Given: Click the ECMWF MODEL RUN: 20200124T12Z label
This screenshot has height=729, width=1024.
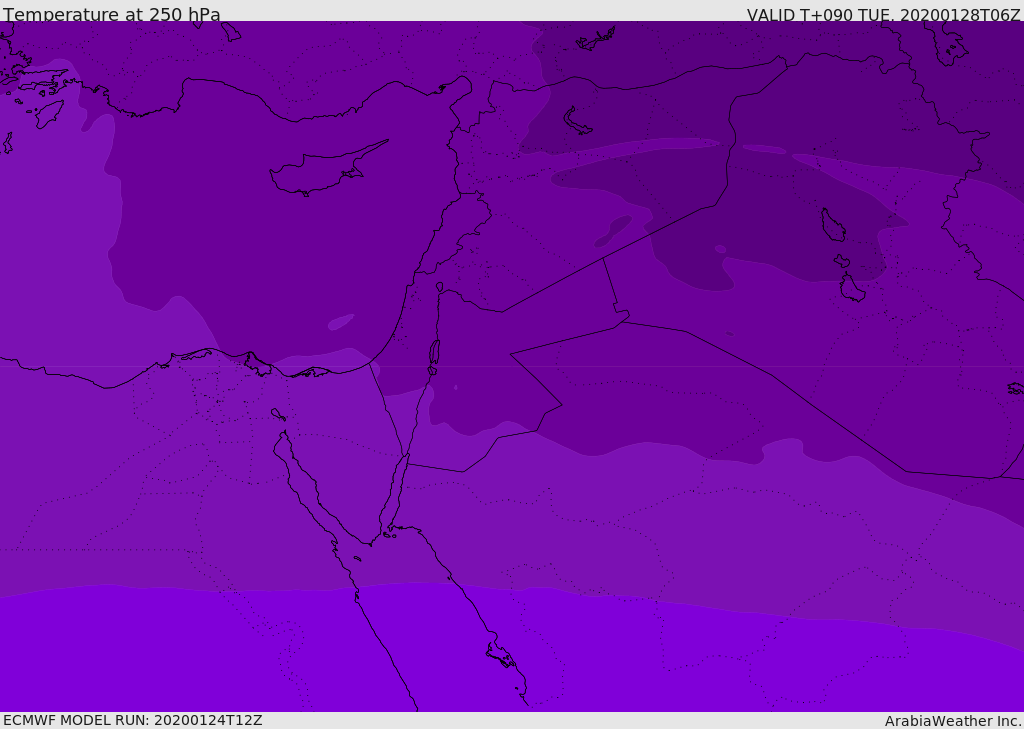Looking at the screenshot, I should [x=133, y=720].
